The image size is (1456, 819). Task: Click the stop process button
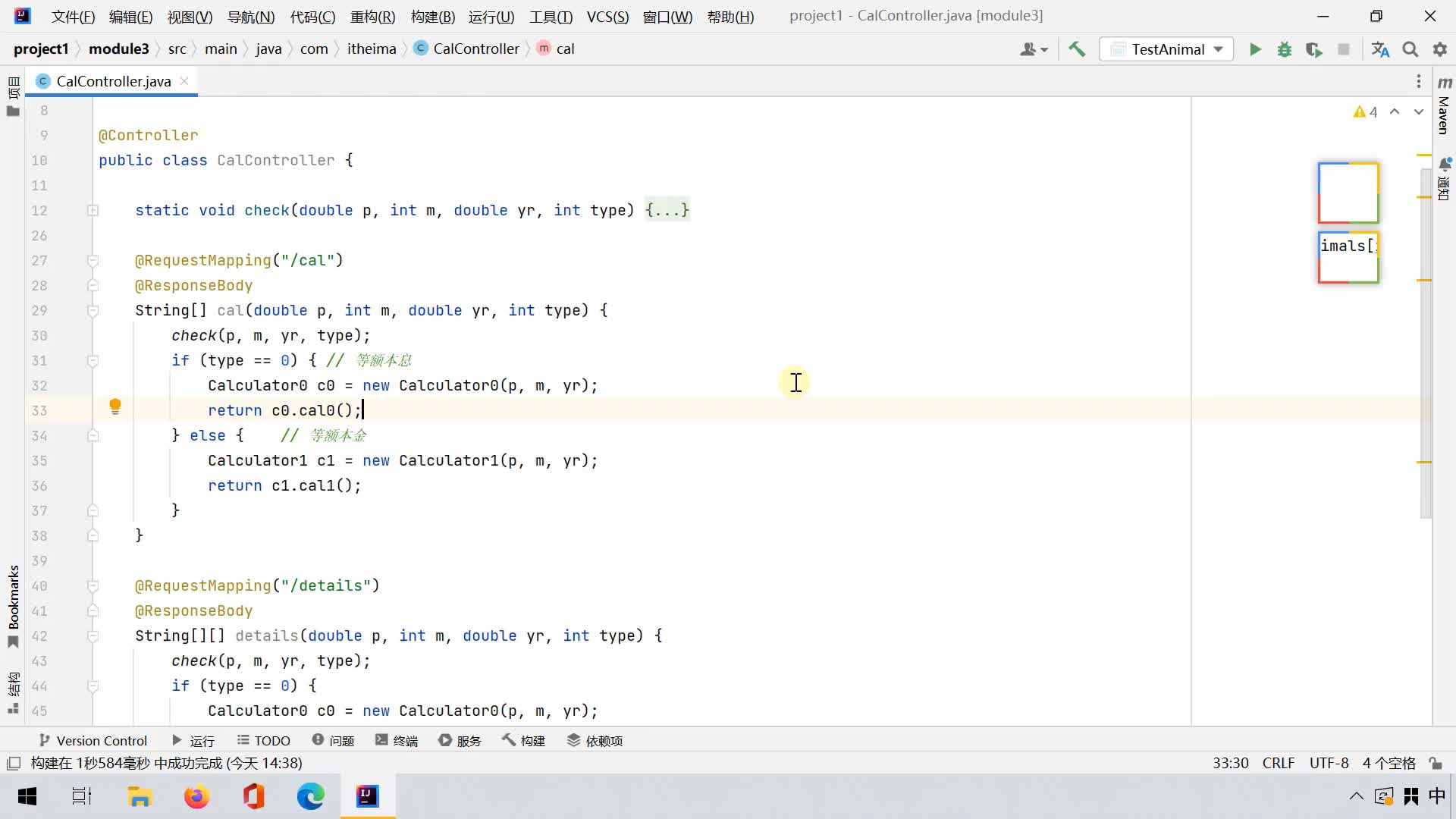pos(1344,49)
